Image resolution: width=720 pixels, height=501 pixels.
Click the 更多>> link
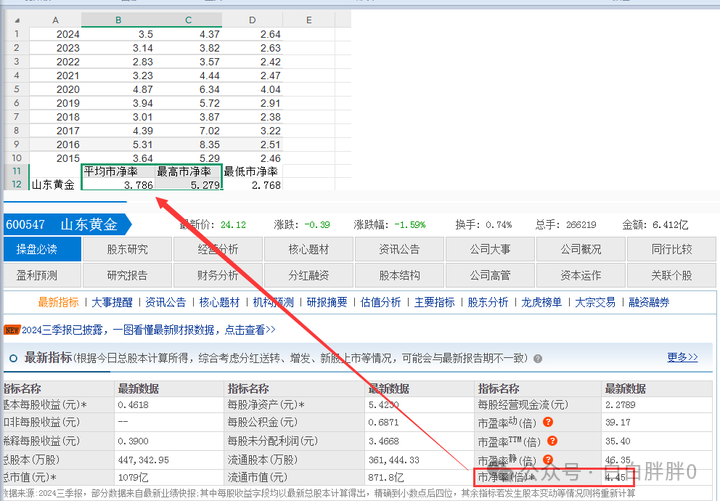(682, 357)
